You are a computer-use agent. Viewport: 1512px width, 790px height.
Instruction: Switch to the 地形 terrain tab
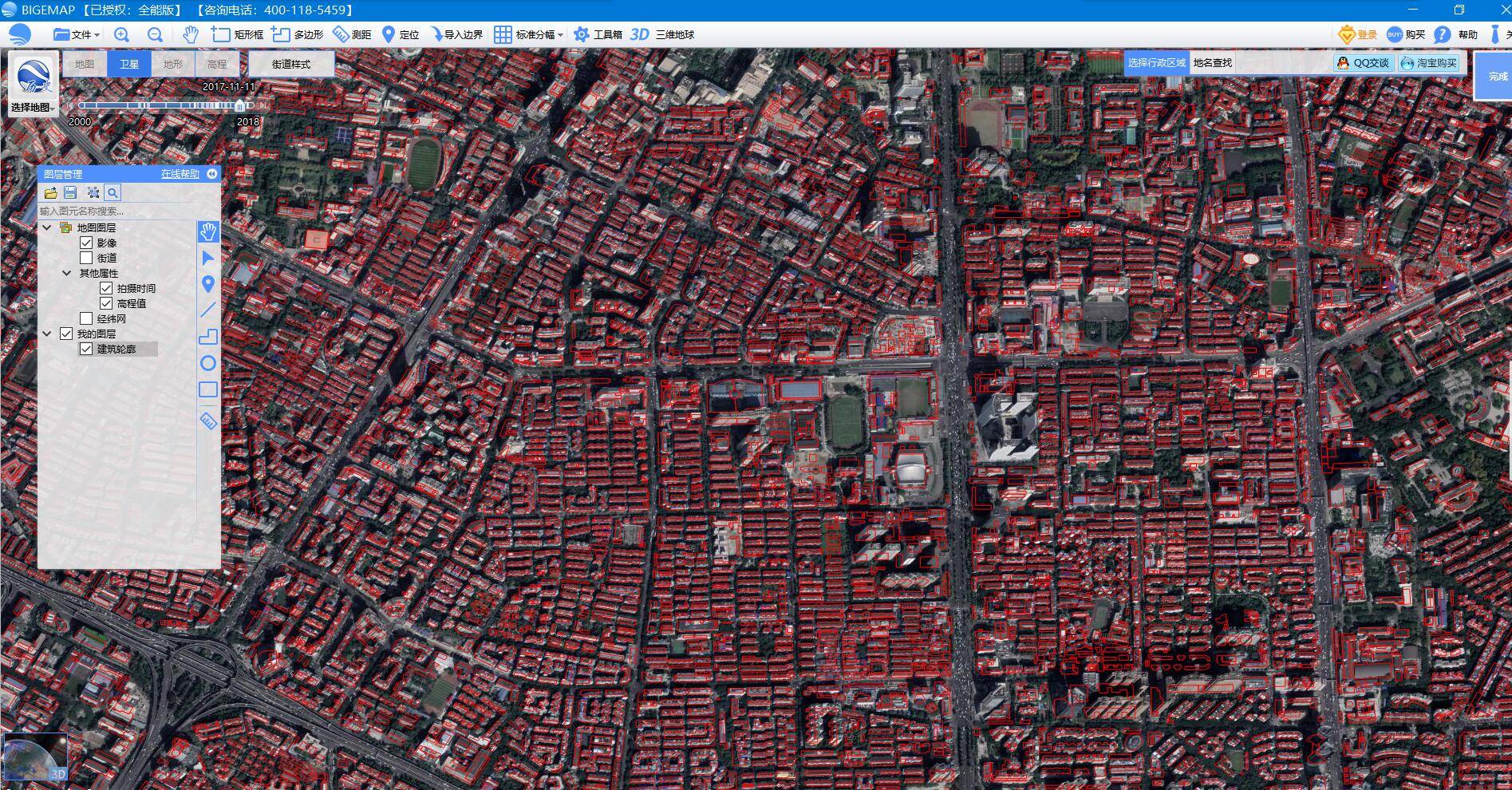pyautogui.click(x=172, y=64)
